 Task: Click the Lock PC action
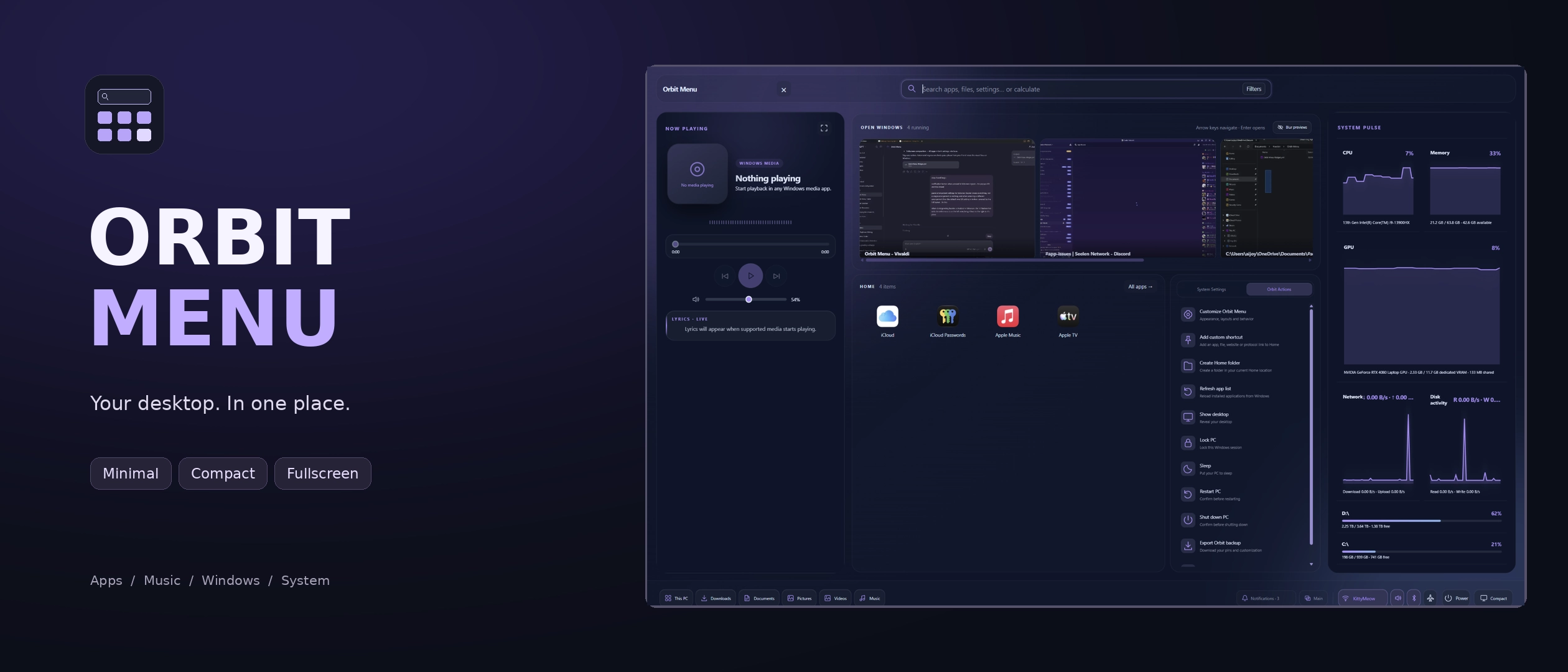tap(1242, 443)
